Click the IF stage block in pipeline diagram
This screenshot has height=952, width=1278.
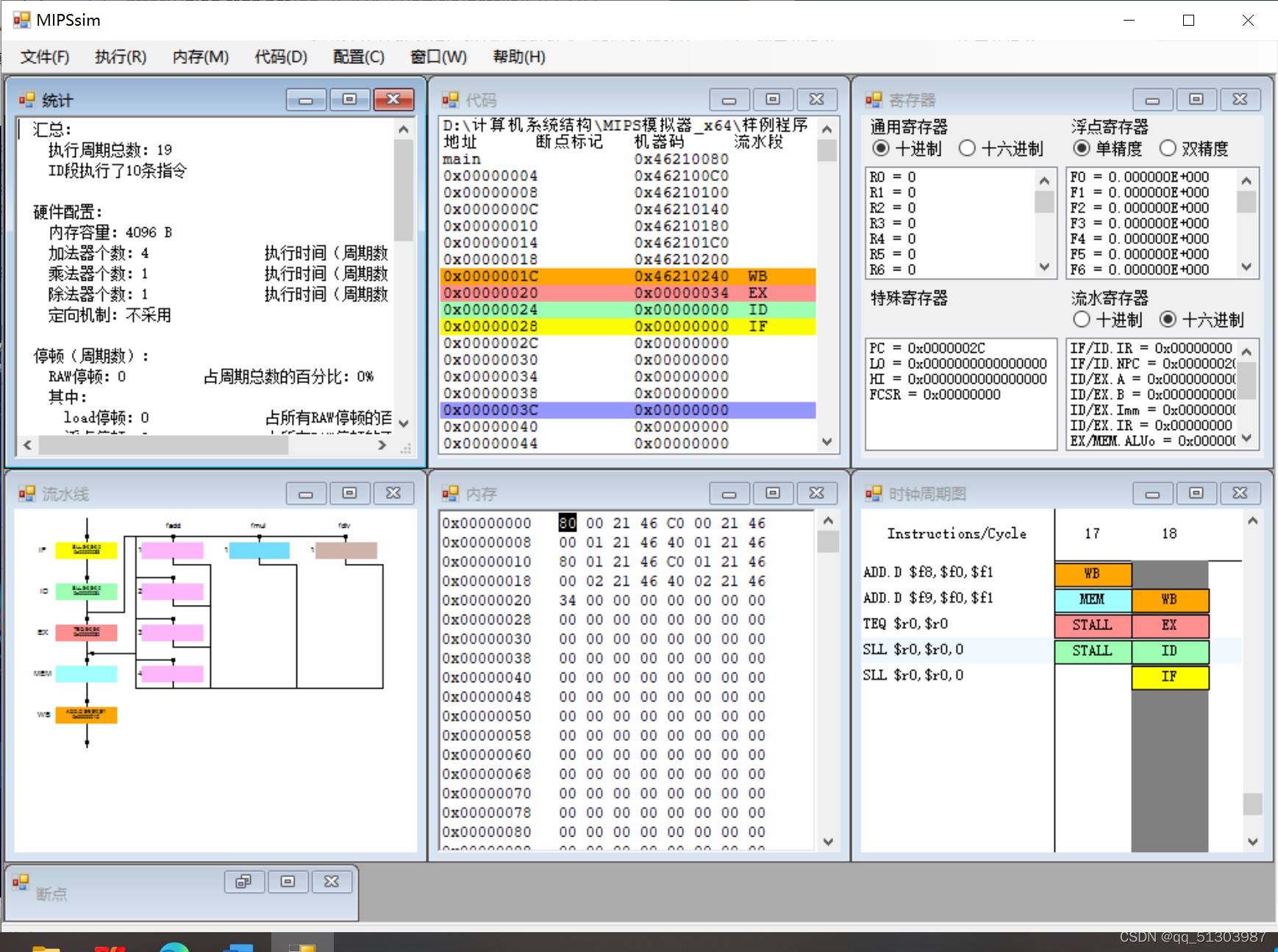pos(87,550)
